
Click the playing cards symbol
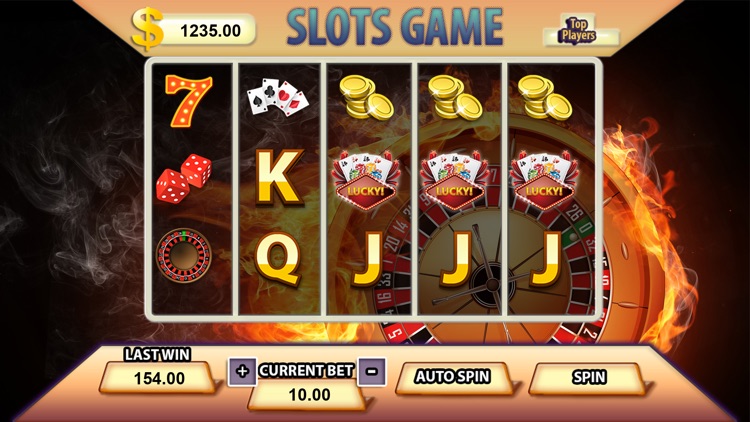pos(277,97)
